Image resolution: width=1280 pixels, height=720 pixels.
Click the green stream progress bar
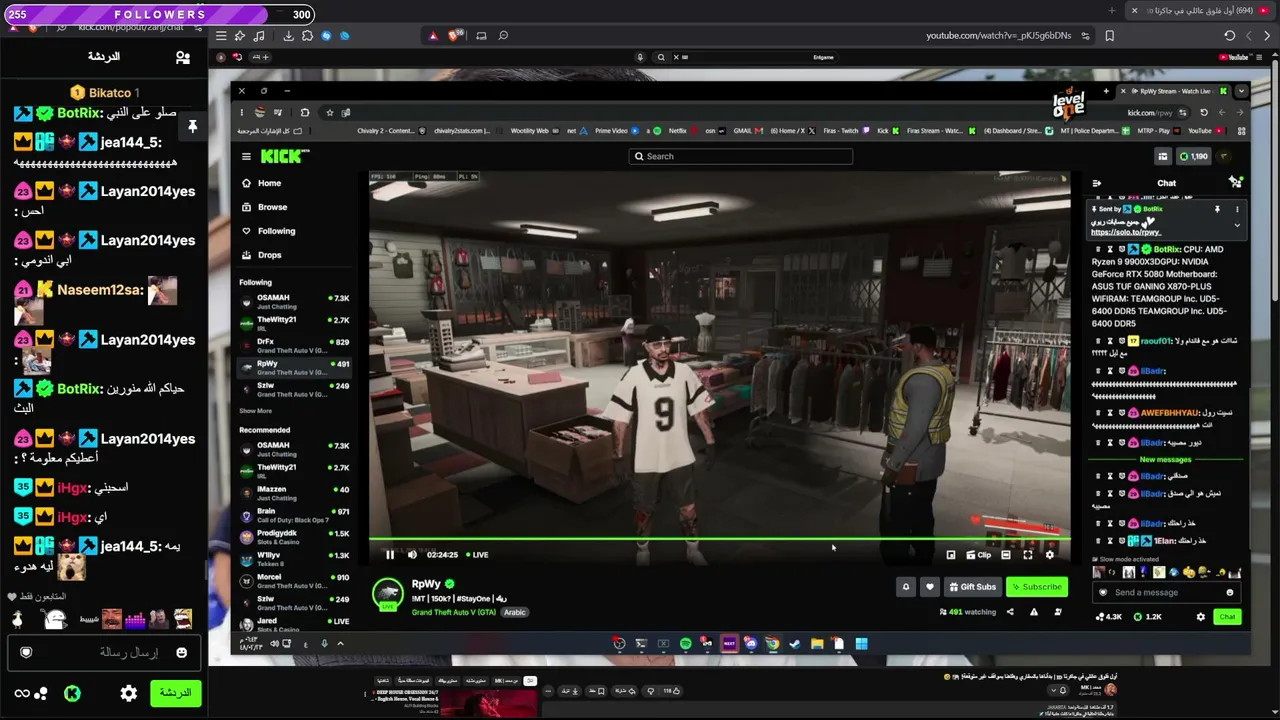coord(720,540)
